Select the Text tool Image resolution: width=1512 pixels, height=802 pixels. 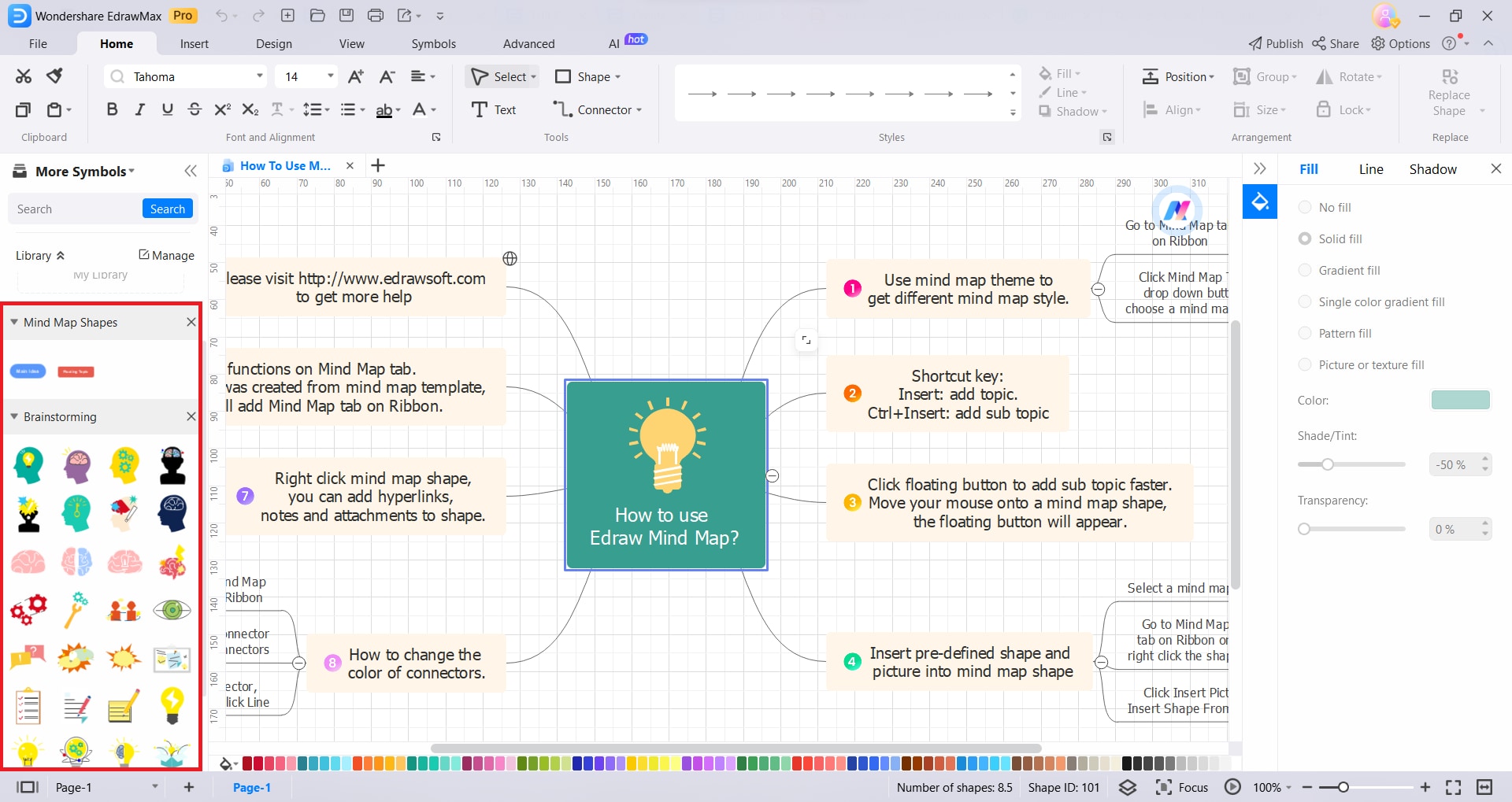[x=494, y=109]
